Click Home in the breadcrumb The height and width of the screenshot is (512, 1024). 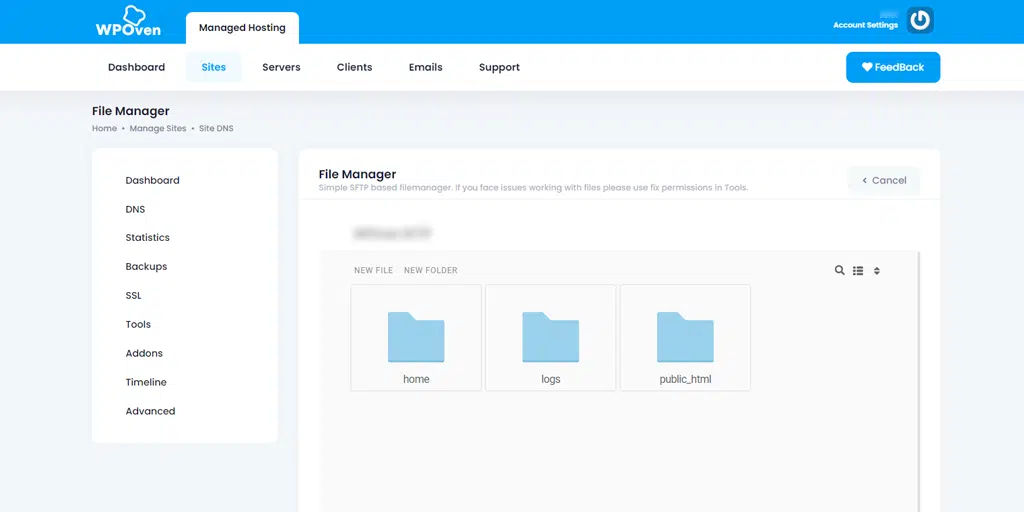[104, 129]
